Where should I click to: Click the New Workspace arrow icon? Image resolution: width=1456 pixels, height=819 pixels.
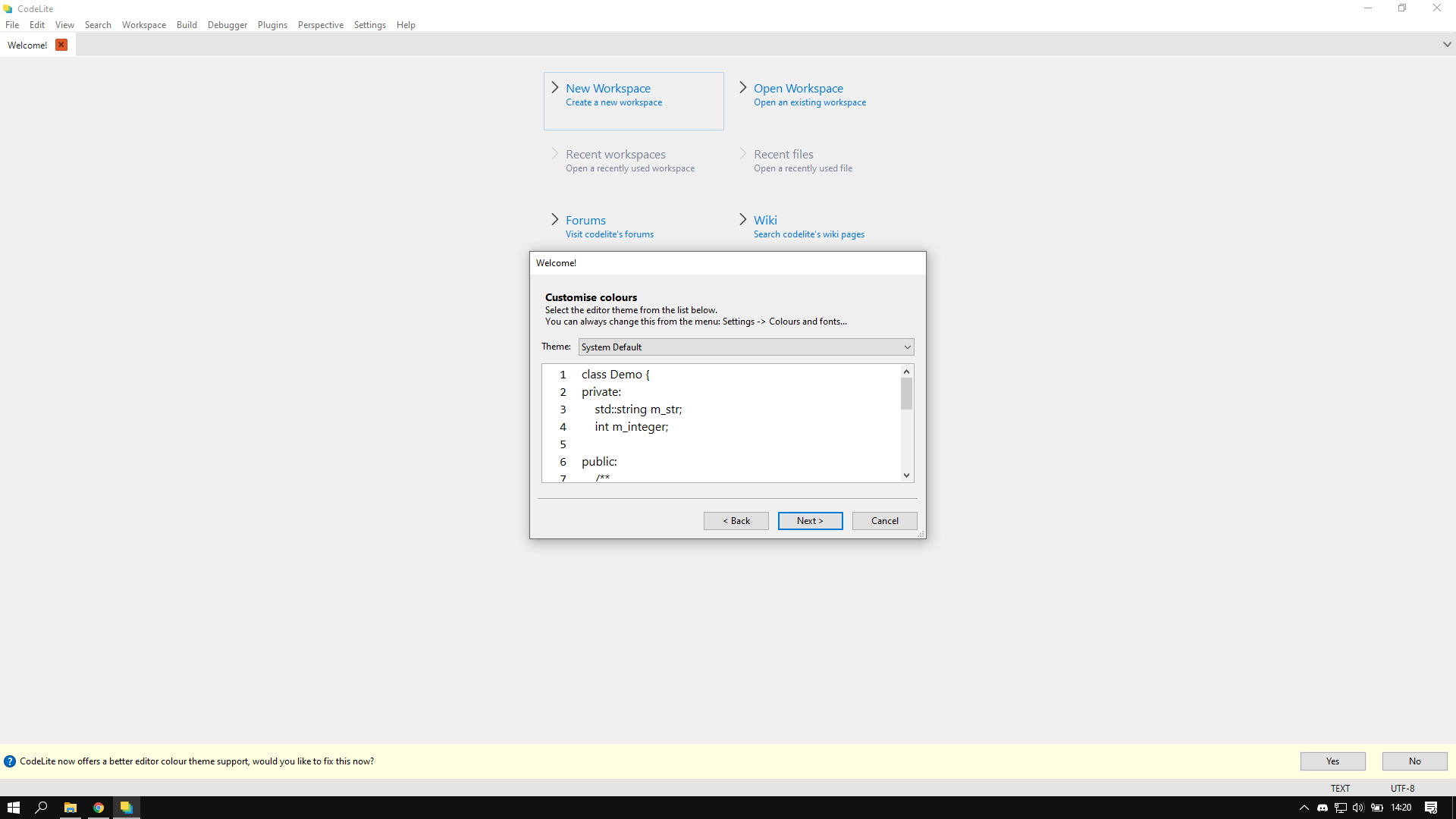pos(554,86)
